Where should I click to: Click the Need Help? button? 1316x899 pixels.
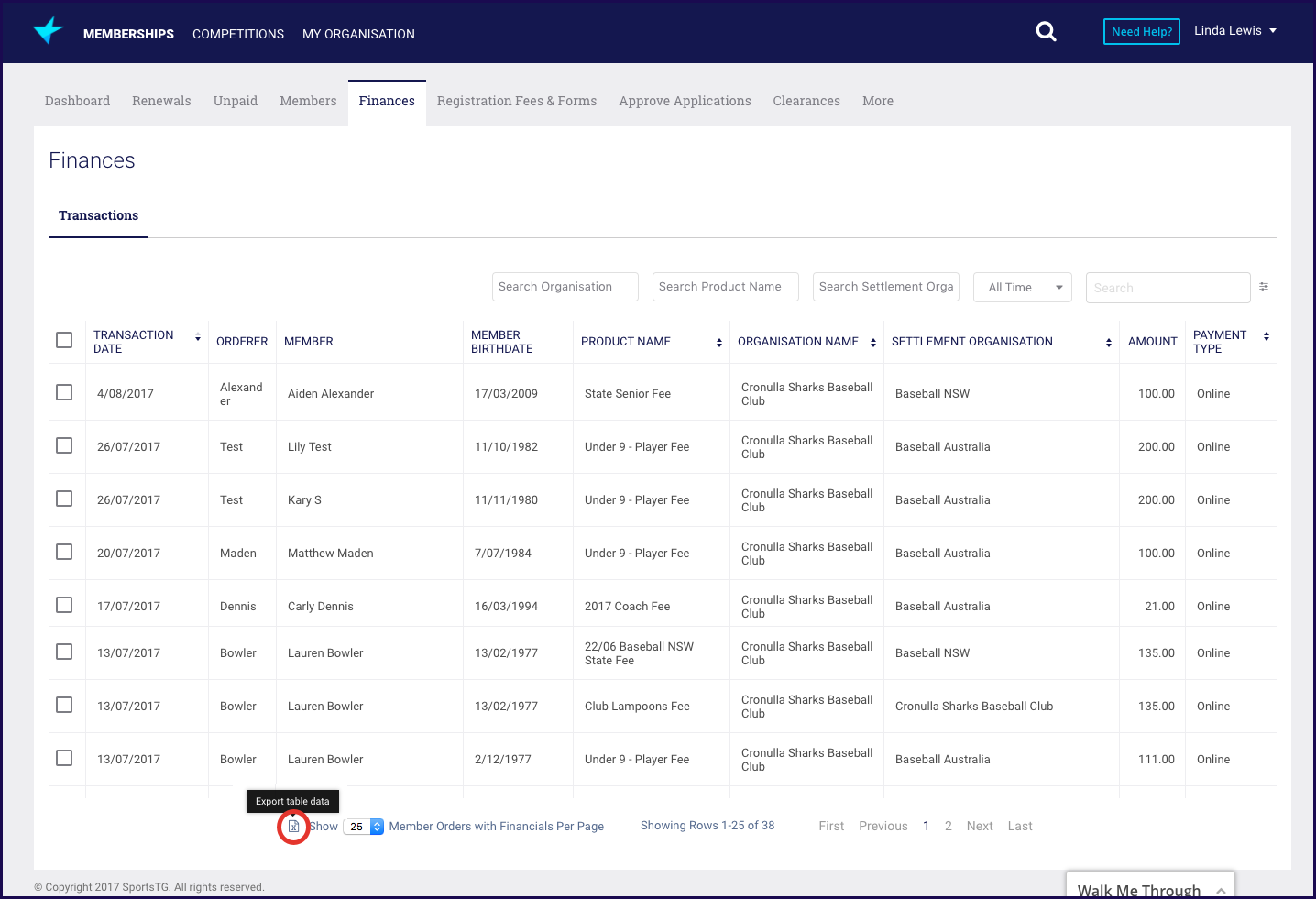[1142, 31]
